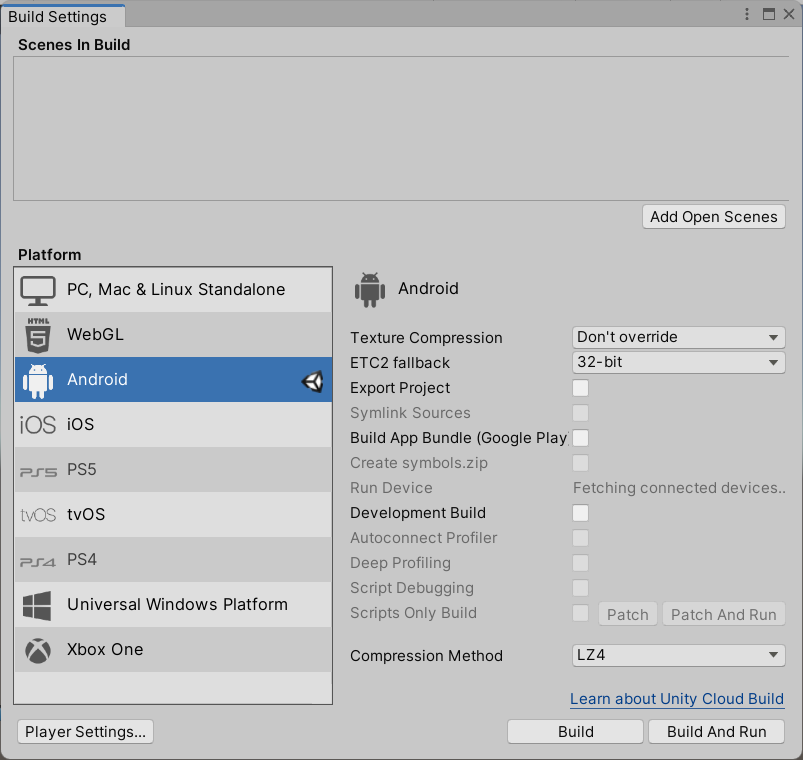Click the tvOS logo icon
The width and height of the screenshot is (803, 760).
[38, 515]
